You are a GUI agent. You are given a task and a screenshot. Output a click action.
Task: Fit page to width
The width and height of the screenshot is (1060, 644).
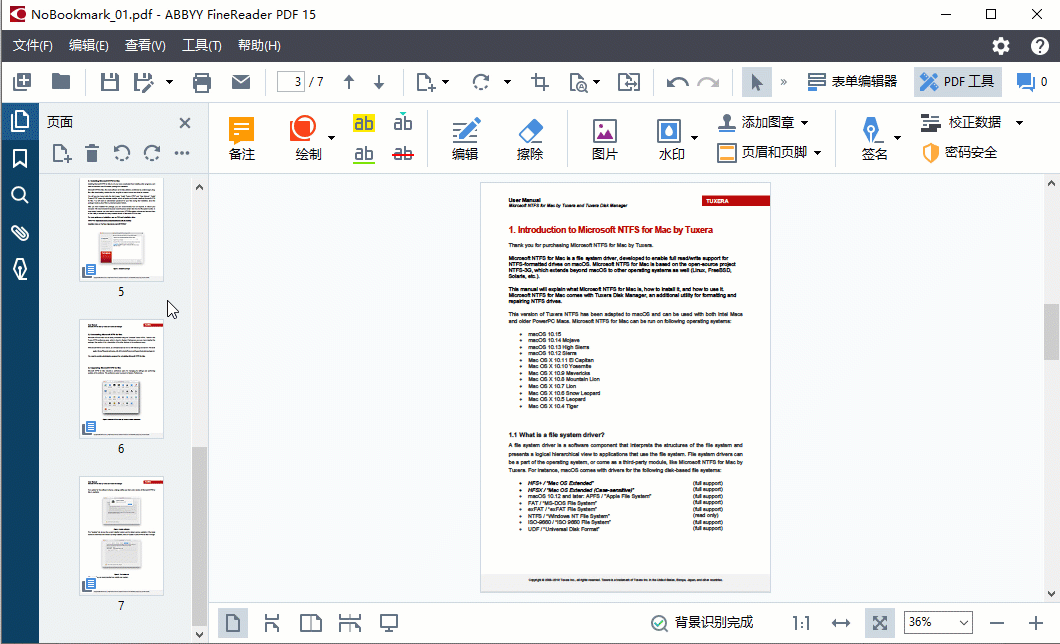coord(841,622)
